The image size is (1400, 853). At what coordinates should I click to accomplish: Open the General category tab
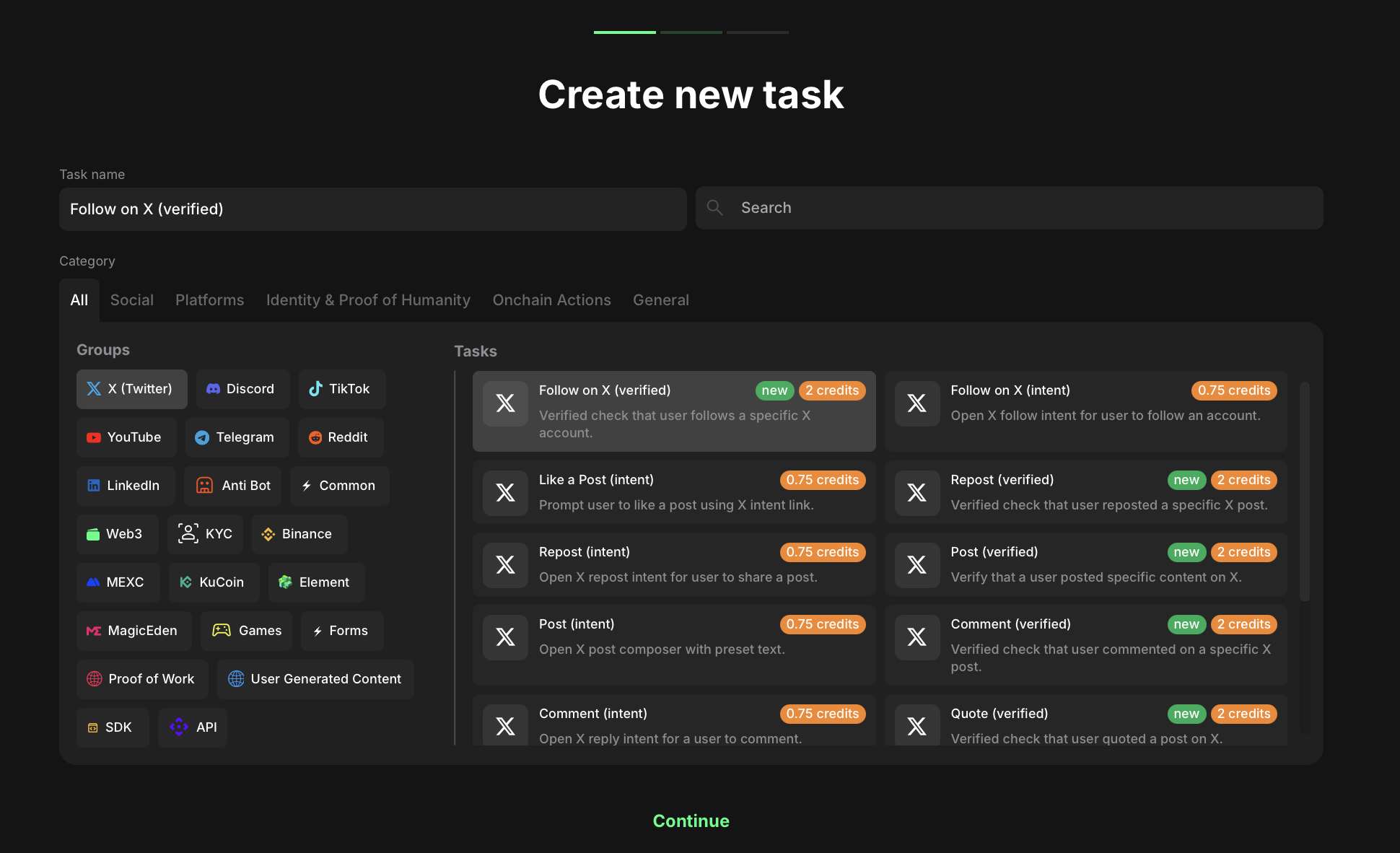tap(661, 300)
